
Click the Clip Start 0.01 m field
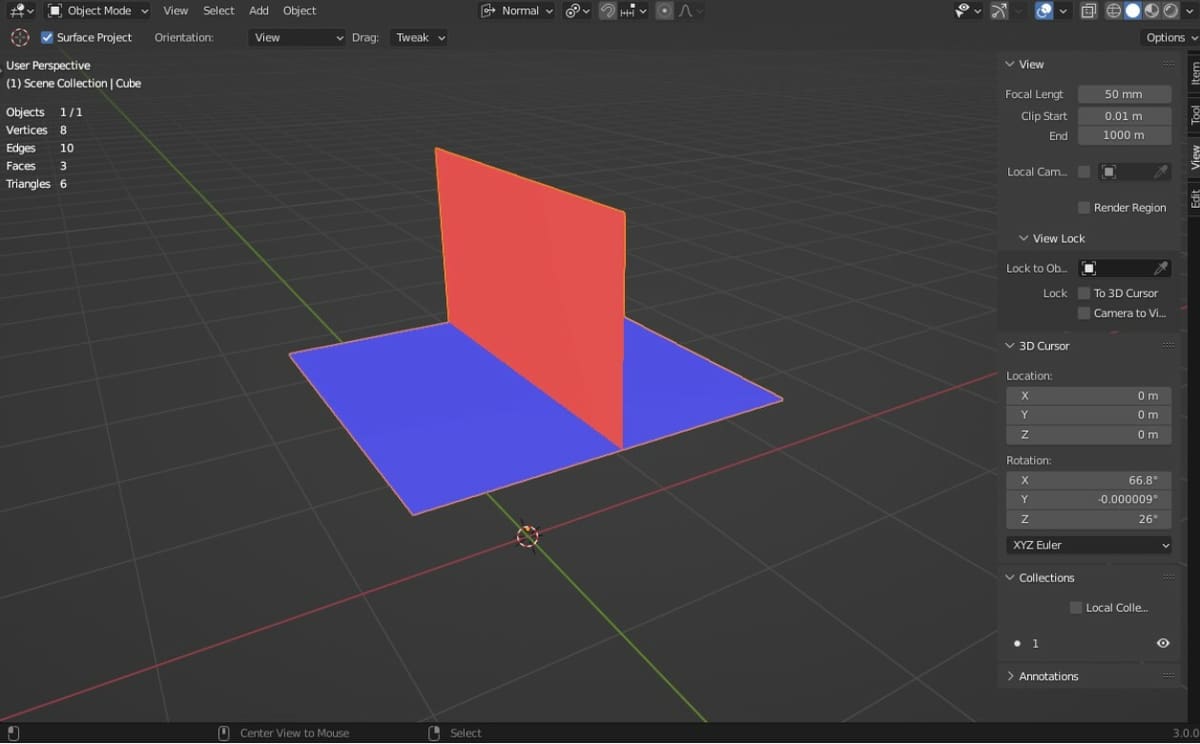(1124, 115)
